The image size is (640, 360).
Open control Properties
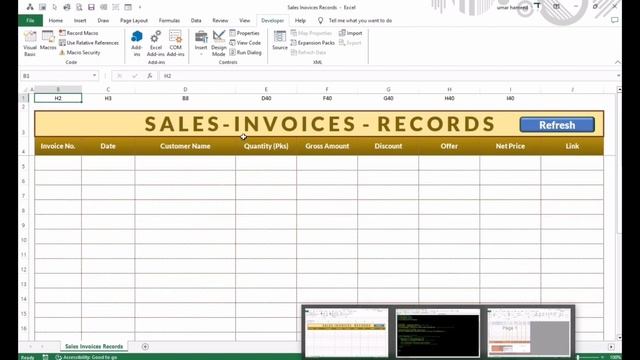[x=244, y=33]
